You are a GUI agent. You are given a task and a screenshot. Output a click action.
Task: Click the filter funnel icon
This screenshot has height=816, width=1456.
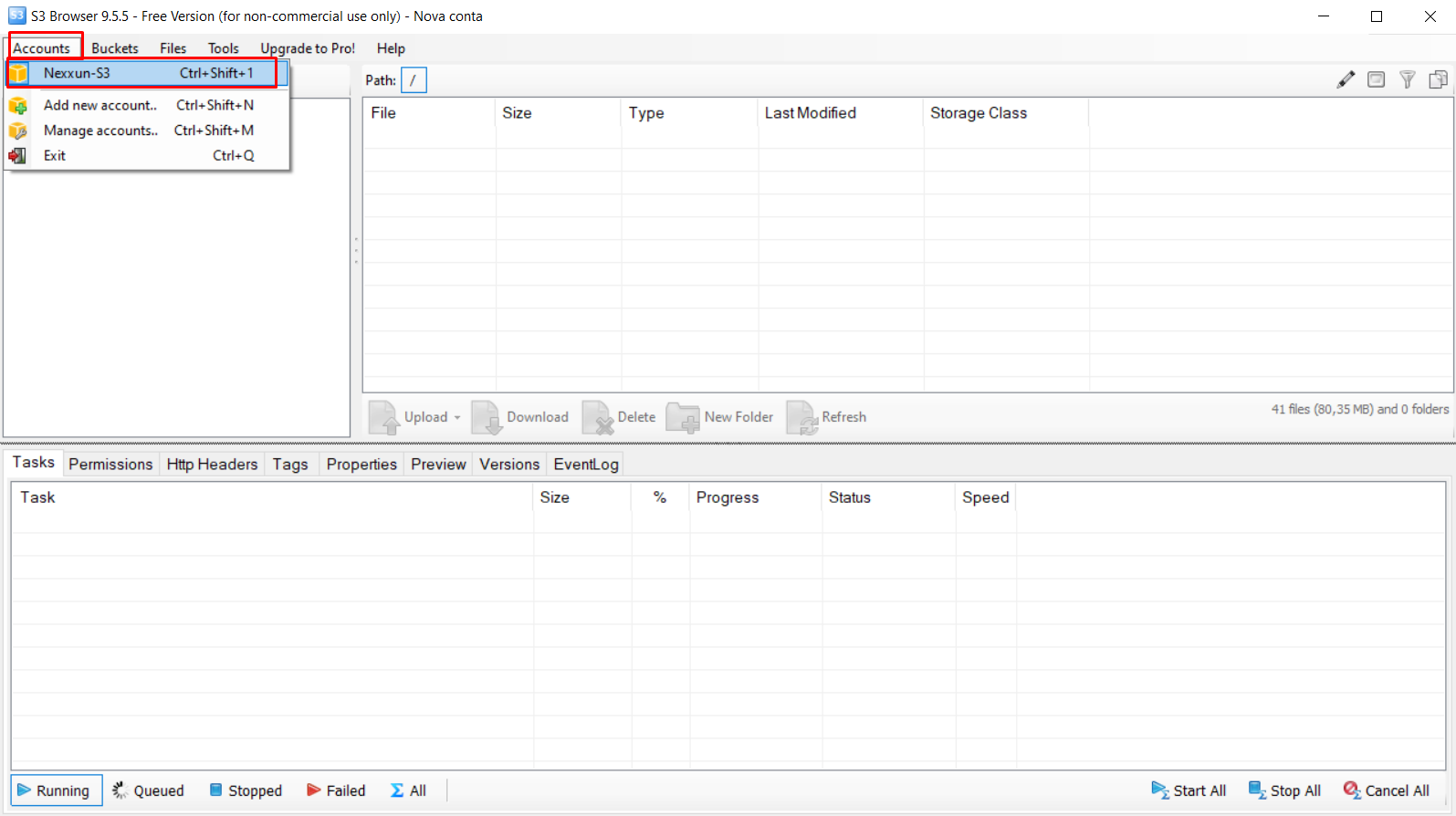[1408, 80]
